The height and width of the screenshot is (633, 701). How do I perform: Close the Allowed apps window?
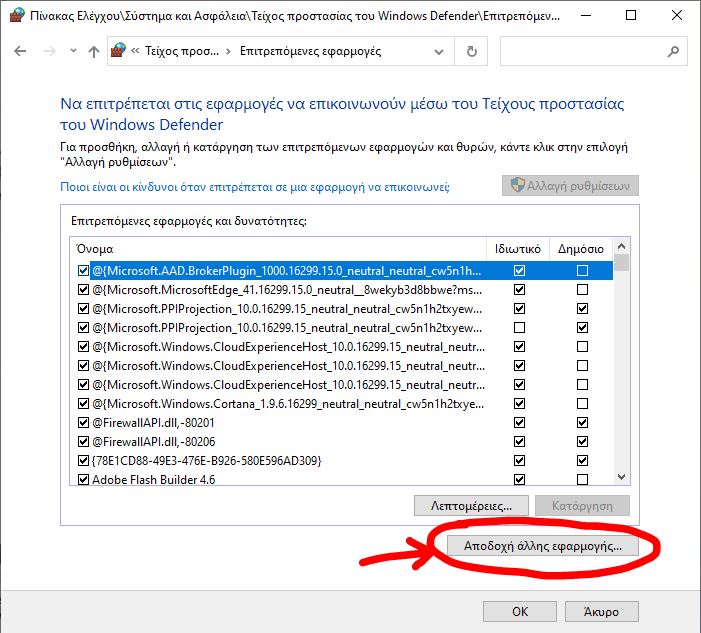[x=676, y=16]
